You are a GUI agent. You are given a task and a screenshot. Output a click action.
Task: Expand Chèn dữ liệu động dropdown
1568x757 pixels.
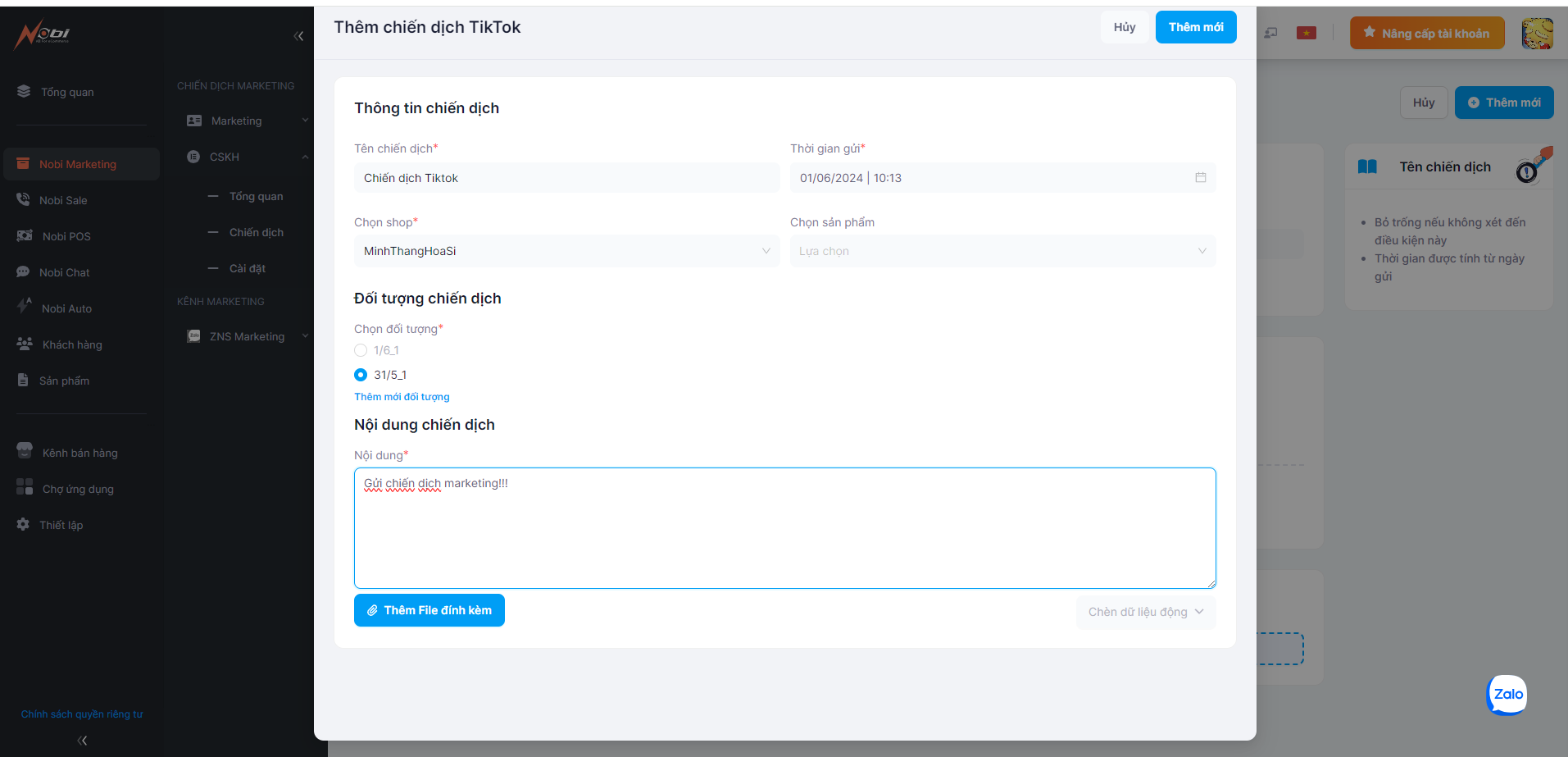tap(1145, 612)
